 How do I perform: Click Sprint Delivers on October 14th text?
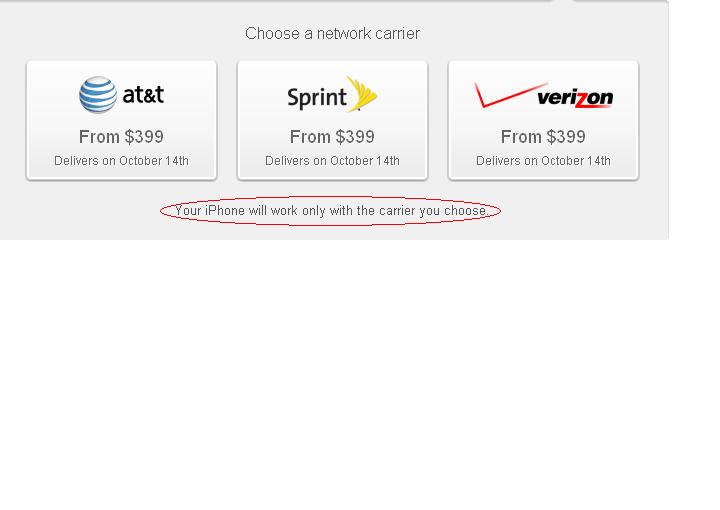332,161
